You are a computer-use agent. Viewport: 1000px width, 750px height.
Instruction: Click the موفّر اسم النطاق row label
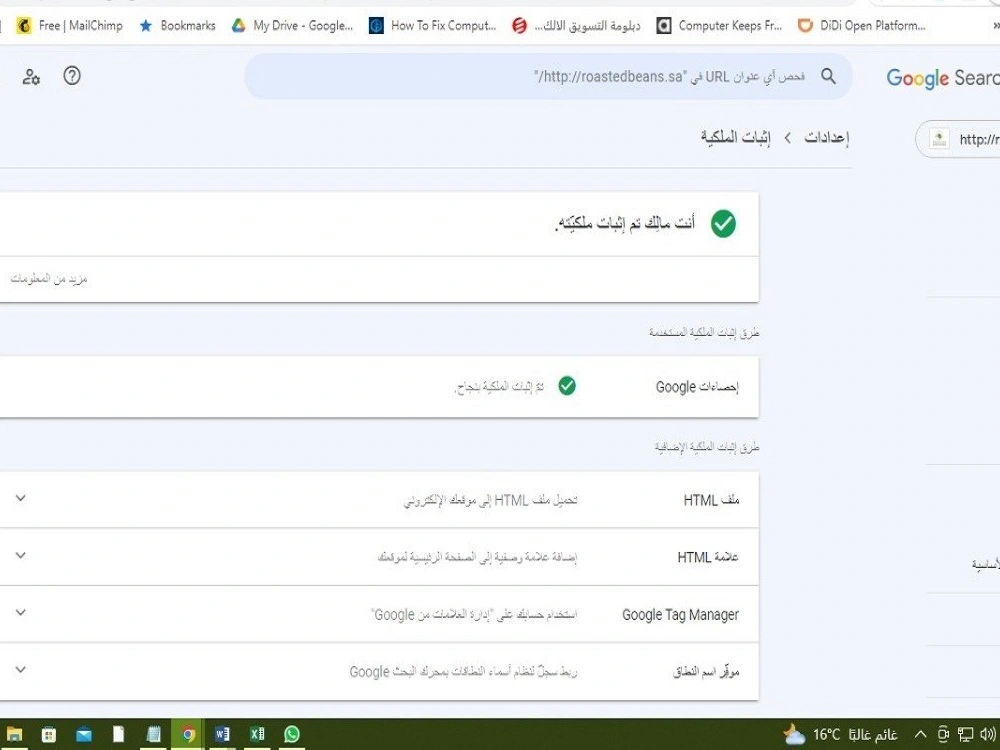coord(705,672)
